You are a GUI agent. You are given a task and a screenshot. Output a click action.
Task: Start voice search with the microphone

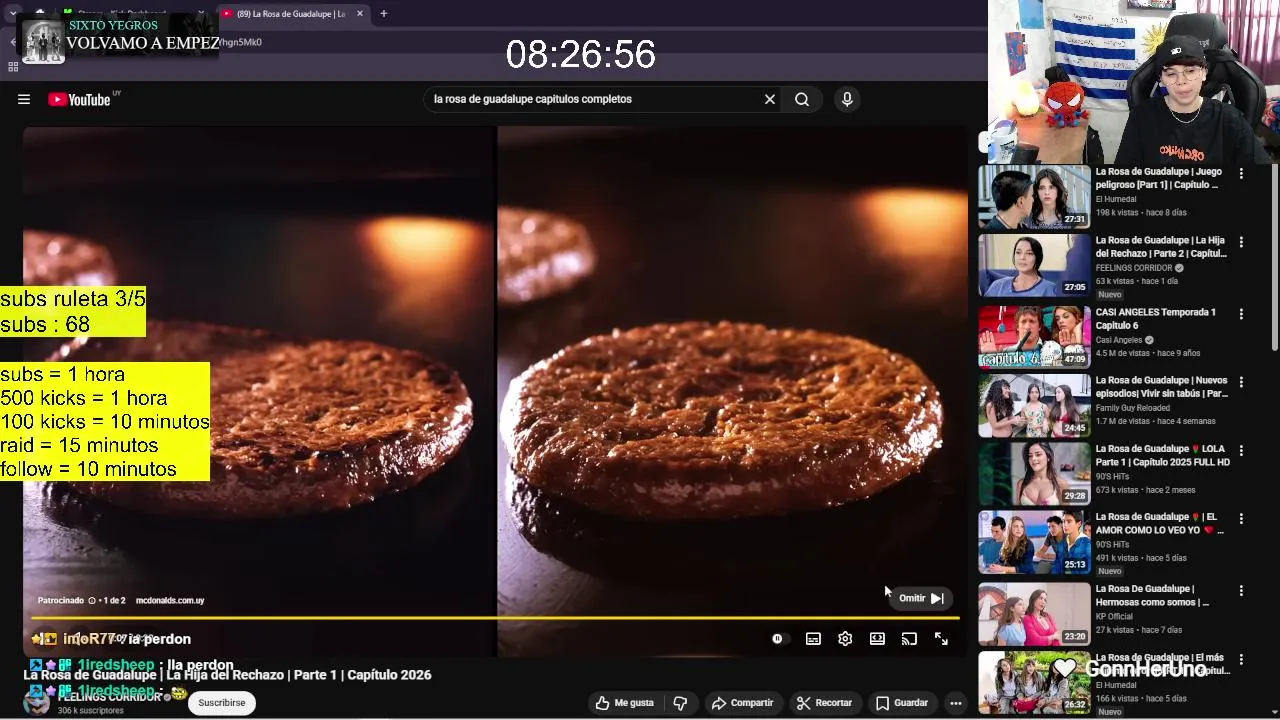(847, 99)
